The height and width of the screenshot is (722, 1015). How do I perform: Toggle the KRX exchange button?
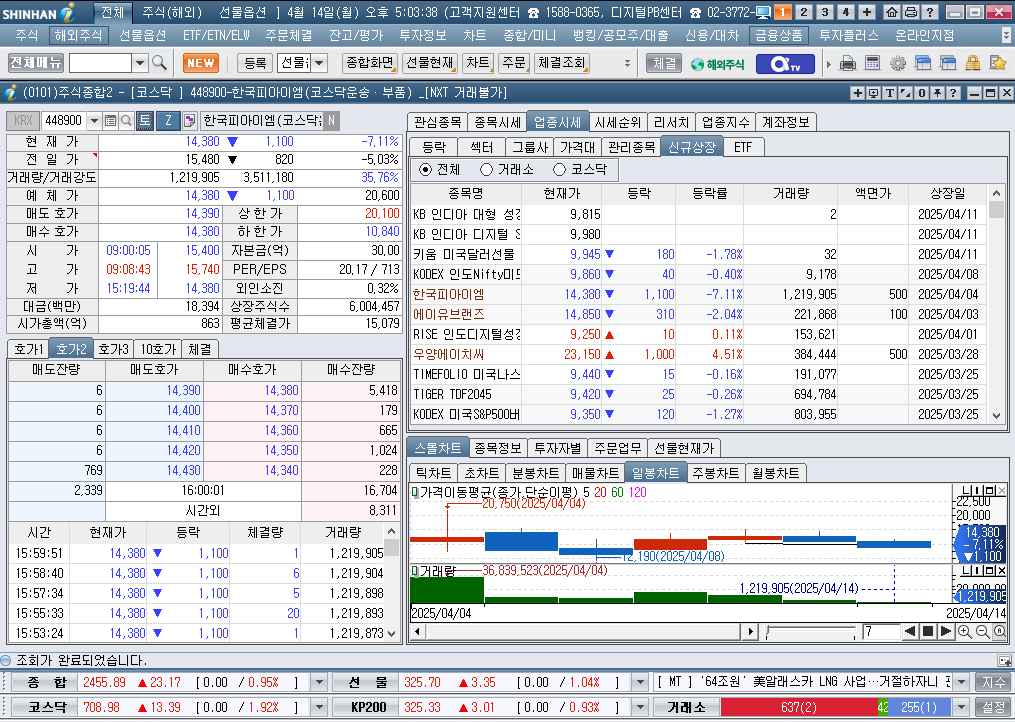(x=23, y=120)
